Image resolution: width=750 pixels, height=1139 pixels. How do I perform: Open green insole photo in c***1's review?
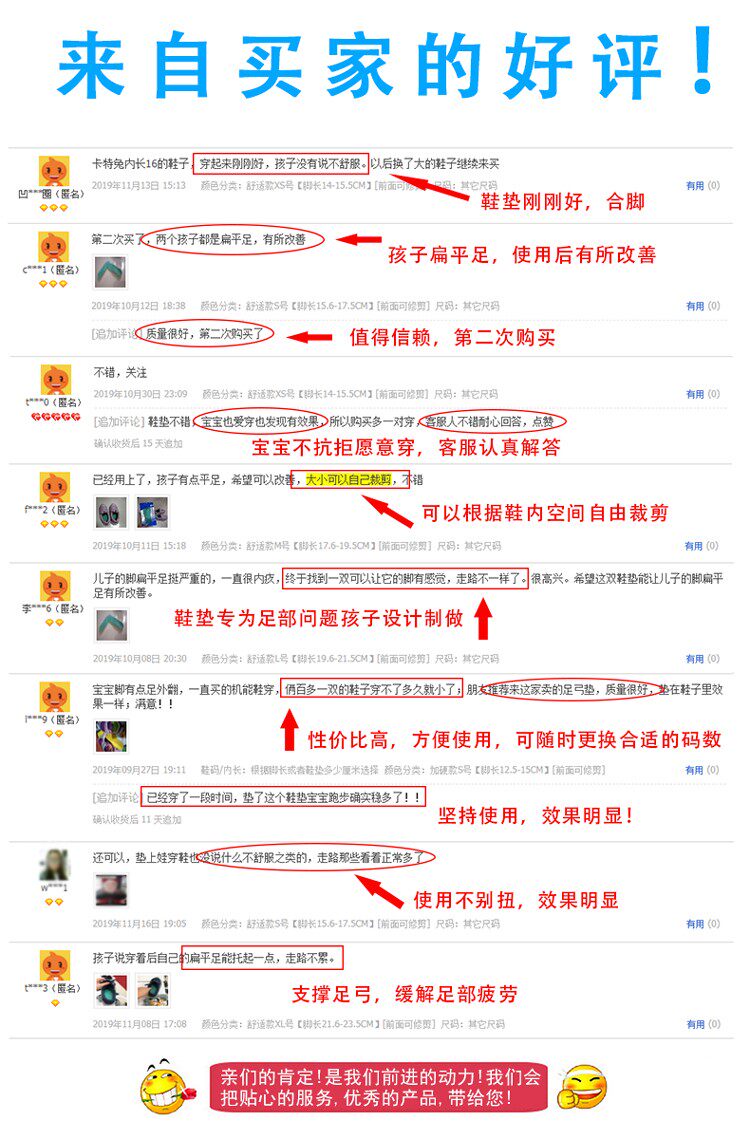(x=111, y=272)
